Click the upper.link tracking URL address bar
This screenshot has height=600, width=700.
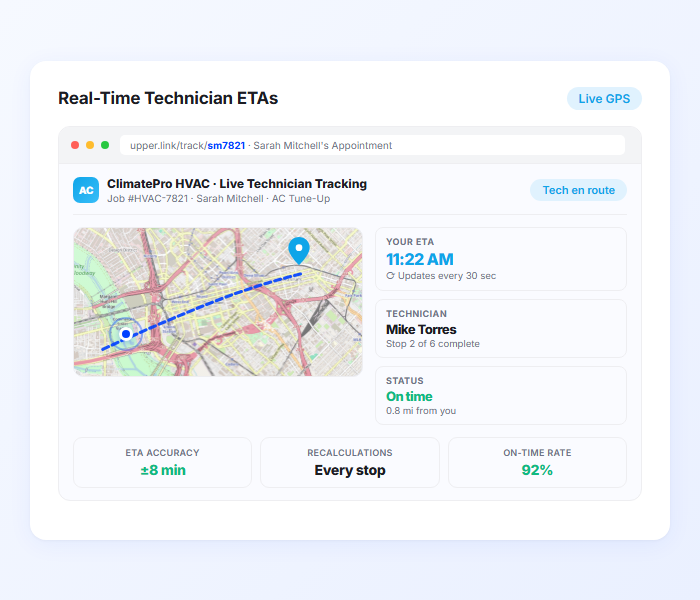[x=372, y=146]
